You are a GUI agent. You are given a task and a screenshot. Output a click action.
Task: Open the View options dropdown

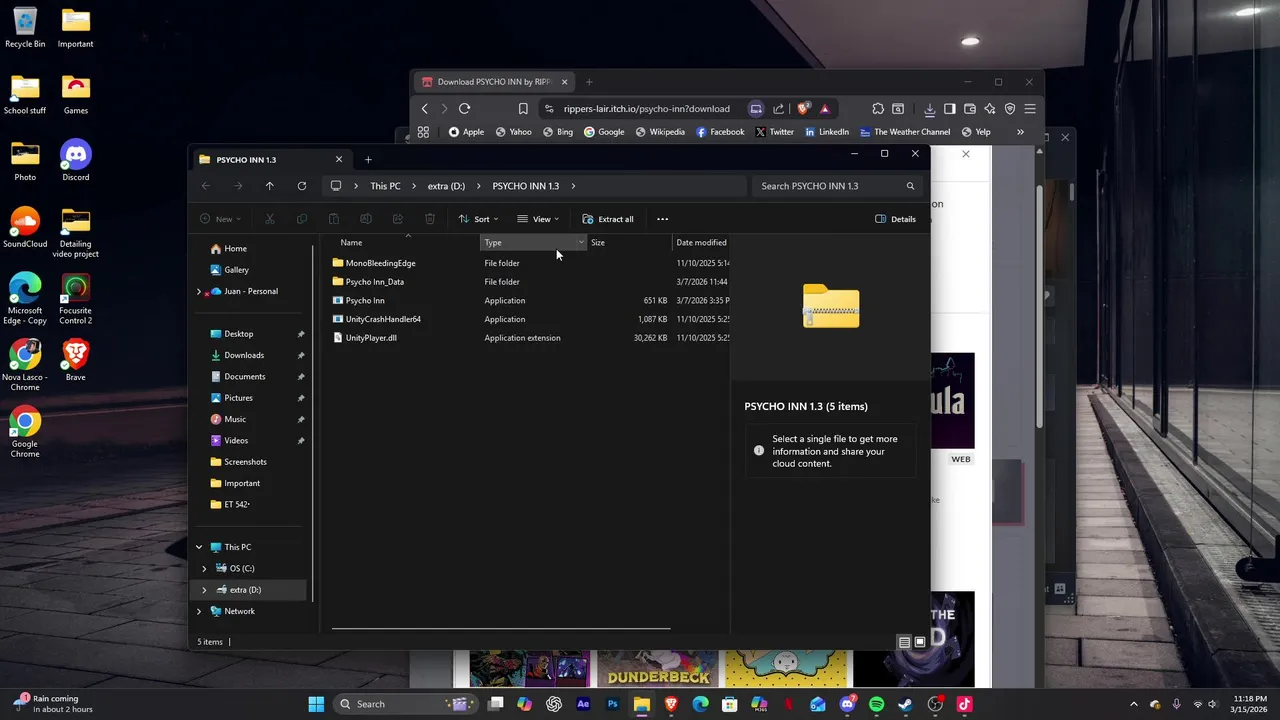pos(538,219)
